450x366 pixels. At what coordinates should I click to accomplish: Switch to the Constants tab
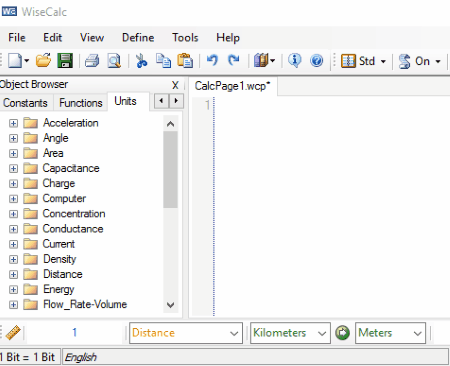tap(25, 103)
